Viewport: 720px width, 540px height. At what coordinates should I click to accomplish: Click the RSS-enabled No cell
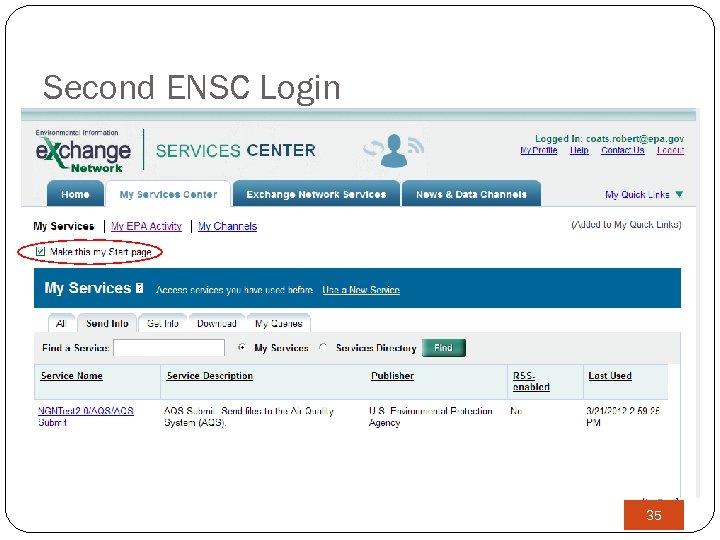pyautogui.click(x=516, y=411)
